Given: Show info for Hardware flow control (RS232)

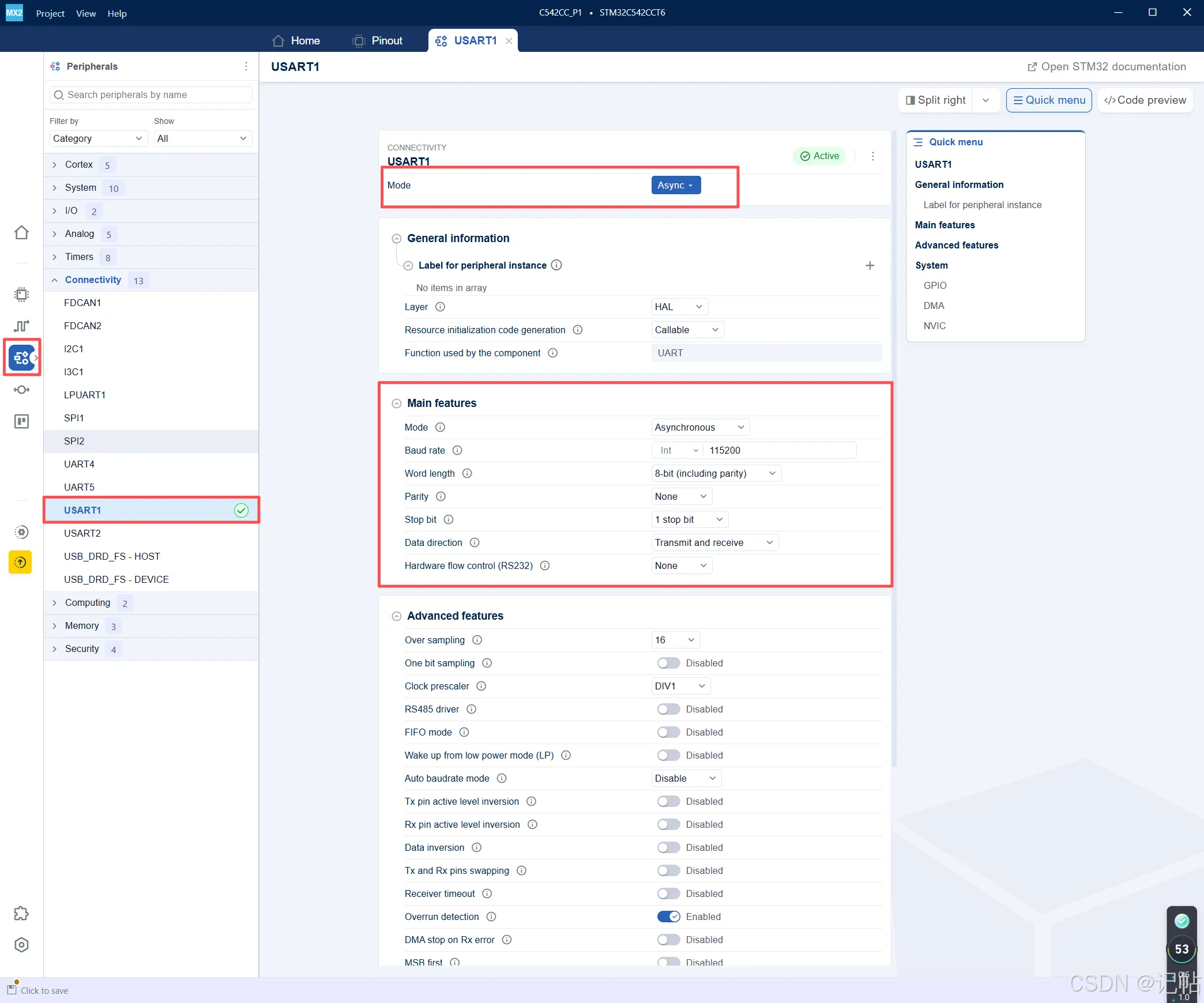Looking at the screenshot, I should (545, 565).
